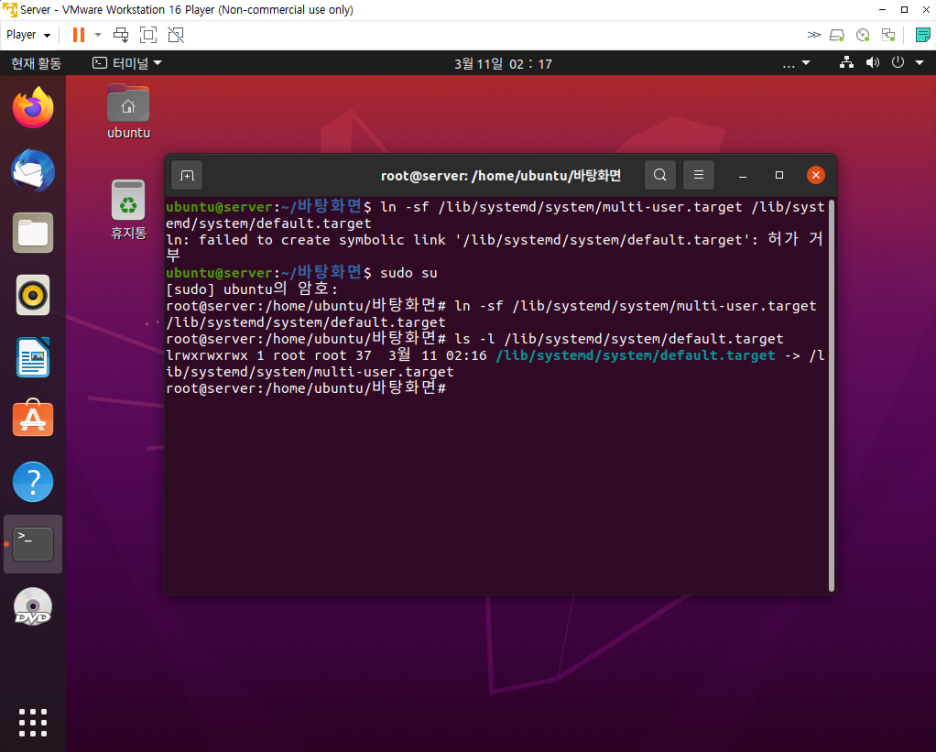Send Ctrl+Alt+Del to the virtual machine
This screenshot has height=752, width=936.
pos(121,35)
